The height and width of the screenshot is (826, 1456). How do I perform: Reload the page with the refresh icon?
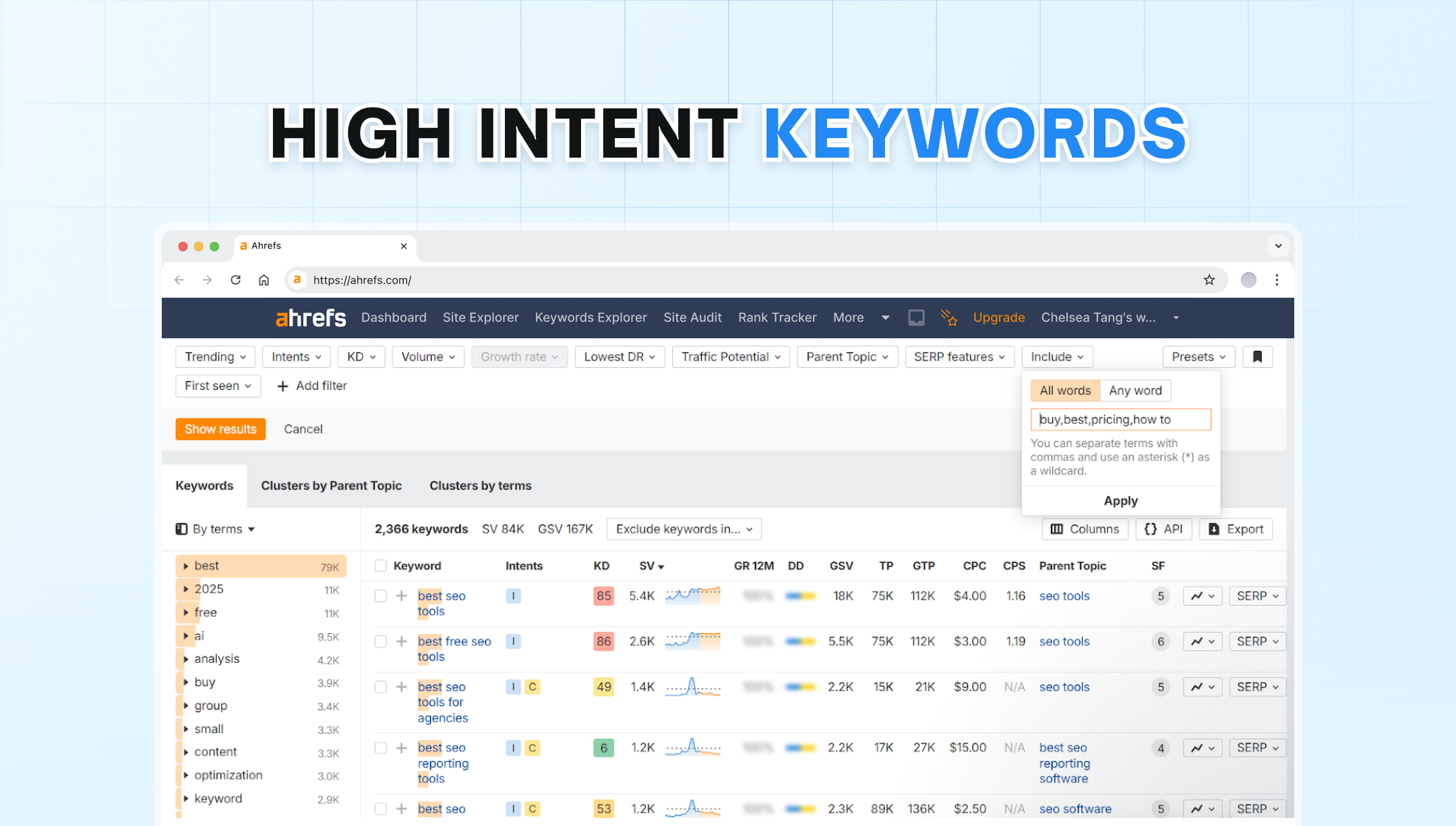click(235, 280)
